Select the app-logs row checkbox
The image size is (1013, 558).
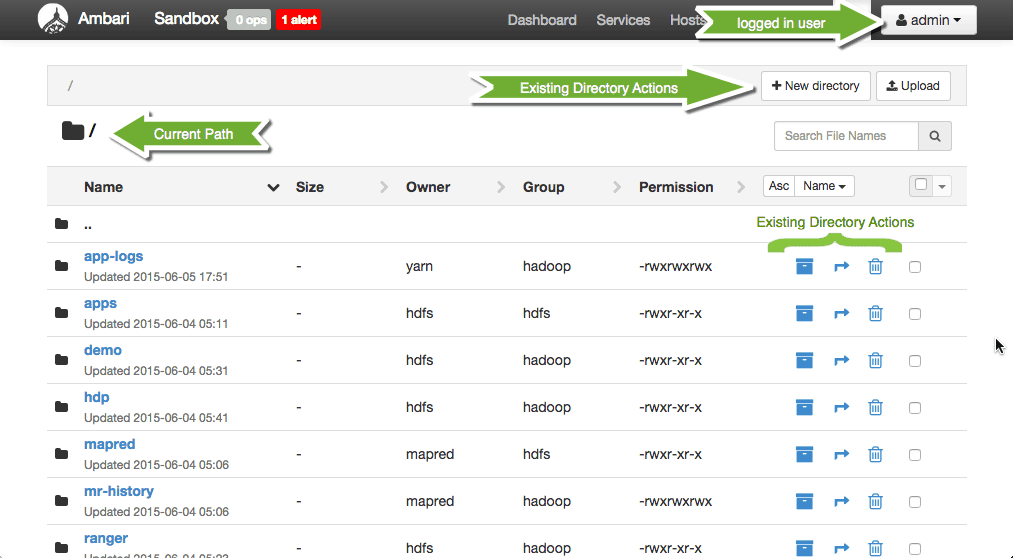tap(915, 267)
